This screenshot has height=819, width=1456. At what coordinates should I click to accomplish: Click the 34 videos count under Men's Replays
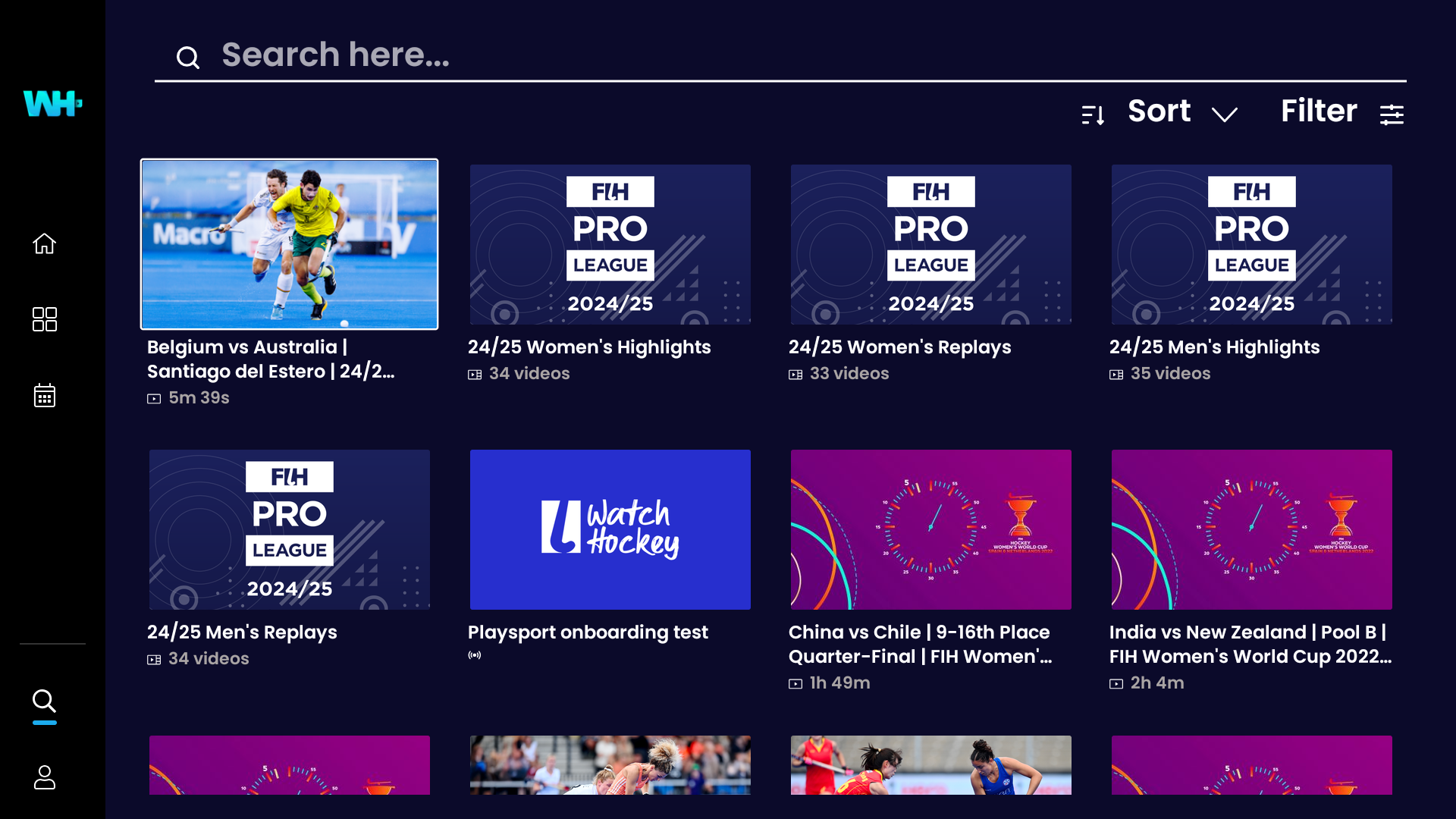coord(209,659)
